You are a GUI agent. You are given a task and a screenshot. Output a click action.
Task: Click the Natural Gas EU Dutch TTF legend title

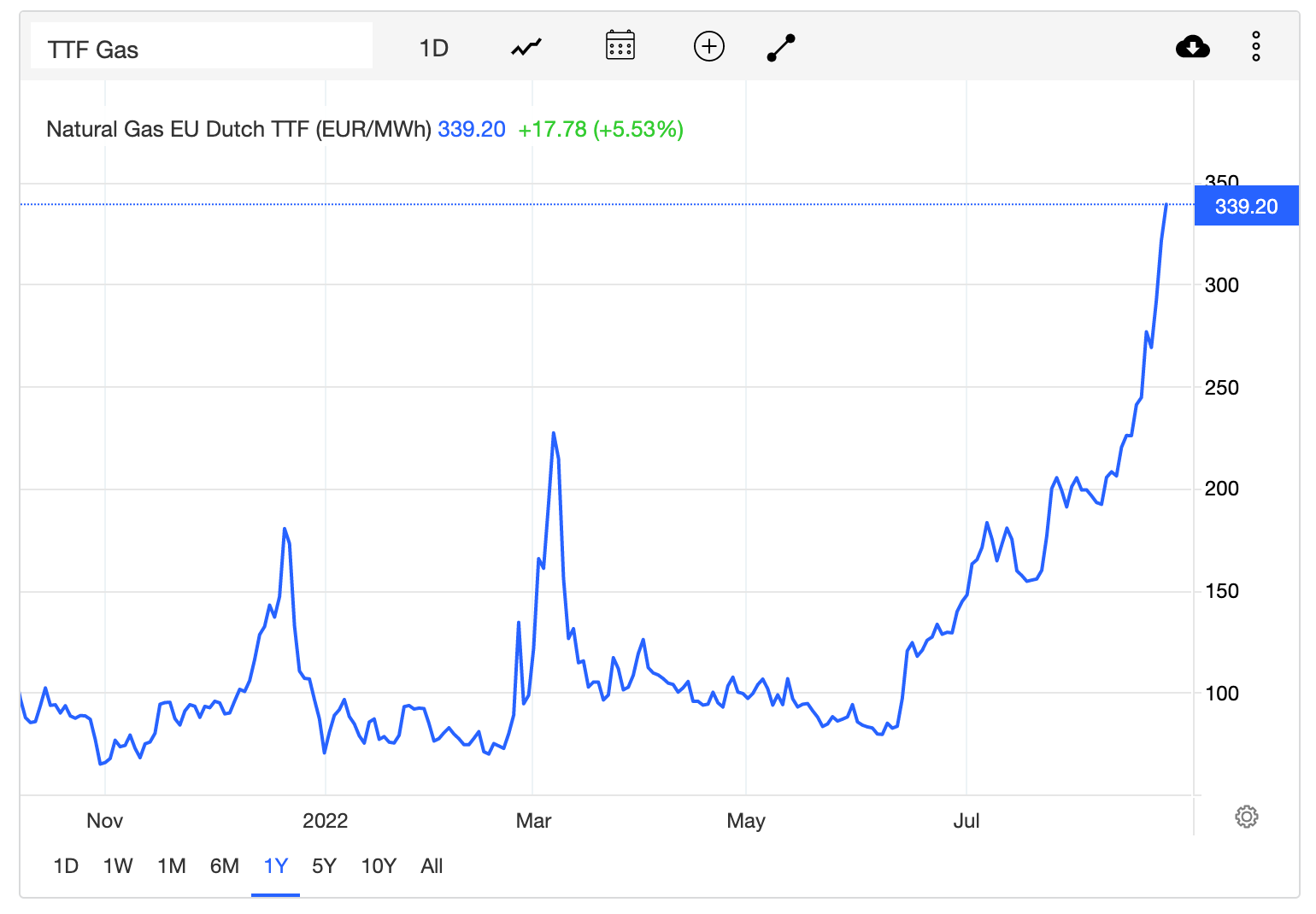pos(238,129)
